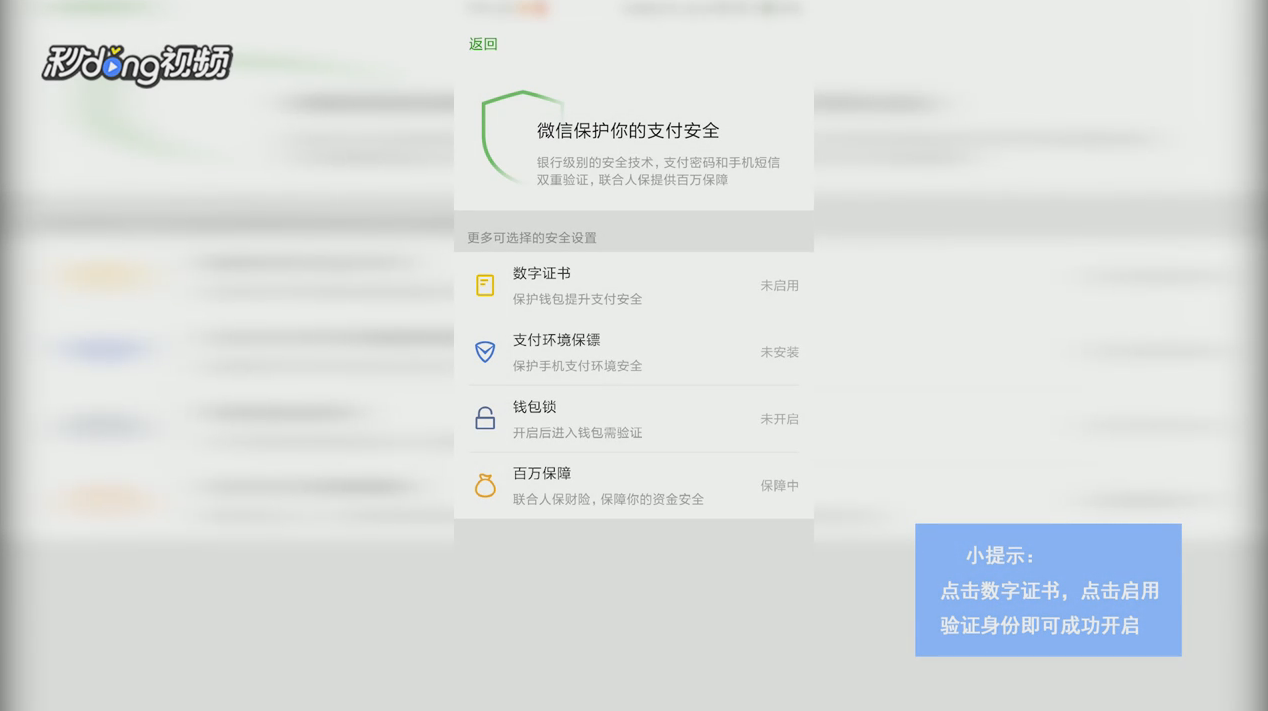This screenshot has height=711, width=1268.
Task: Click the 保障中 status of 百万保障
Action: pos(779,486)
